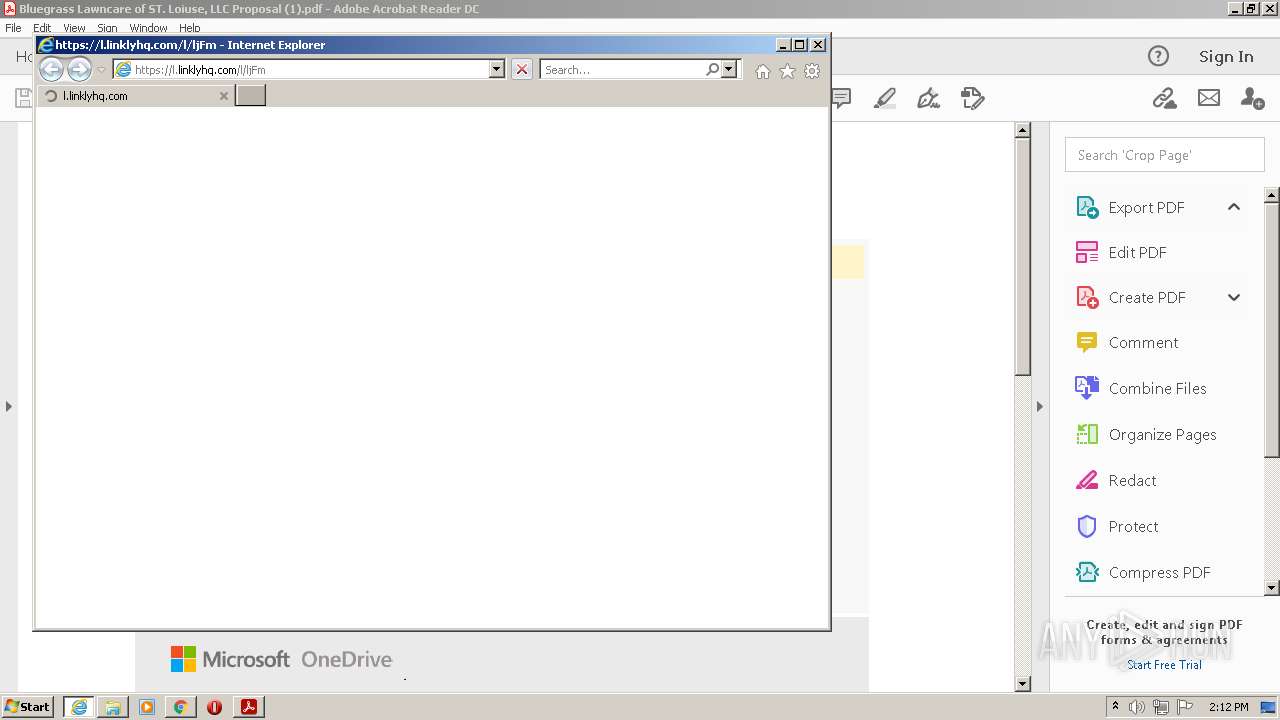Open the Redact tool

1132,480
